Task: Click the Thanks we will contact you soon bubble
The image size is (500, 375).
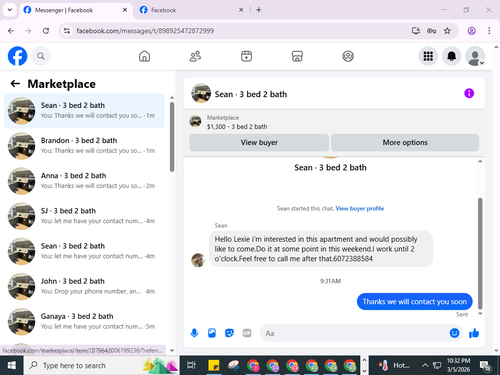Action: click(x=415, y=302)
